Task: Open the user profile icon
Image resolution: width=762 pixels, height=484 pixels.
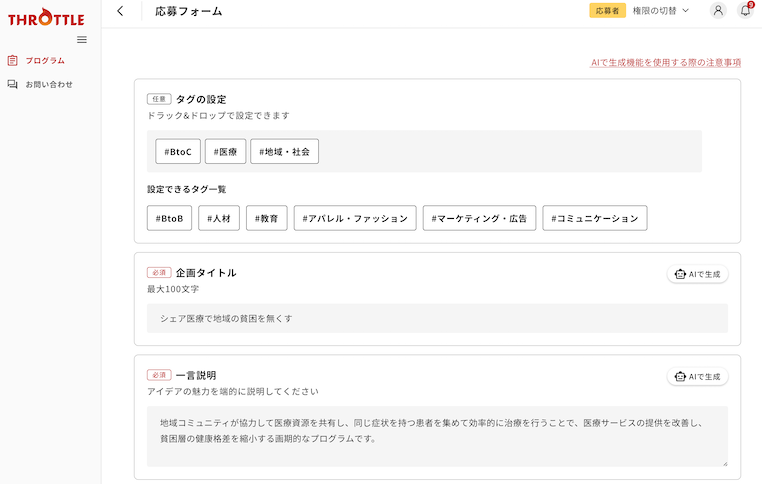Action: [x=717, y=11]
